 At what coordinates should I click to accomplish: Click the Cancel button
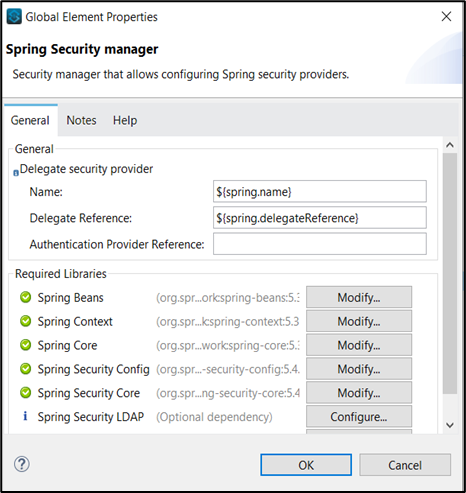tap(405, 465)
